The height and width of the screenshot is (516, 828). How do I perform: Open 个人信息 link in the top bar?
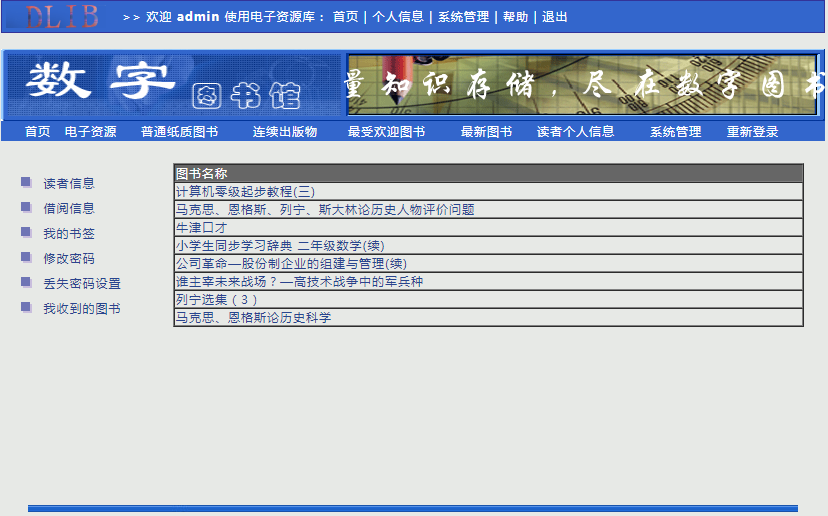[x=398, y=17]
